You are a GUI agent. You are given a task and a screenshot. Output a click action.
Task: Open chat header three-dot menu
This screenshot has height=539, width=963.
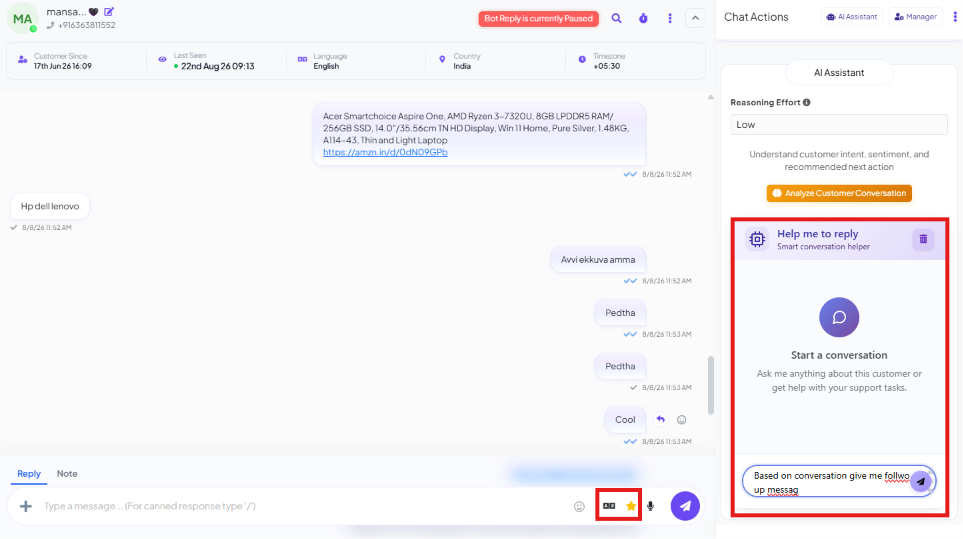click(669, 18)
